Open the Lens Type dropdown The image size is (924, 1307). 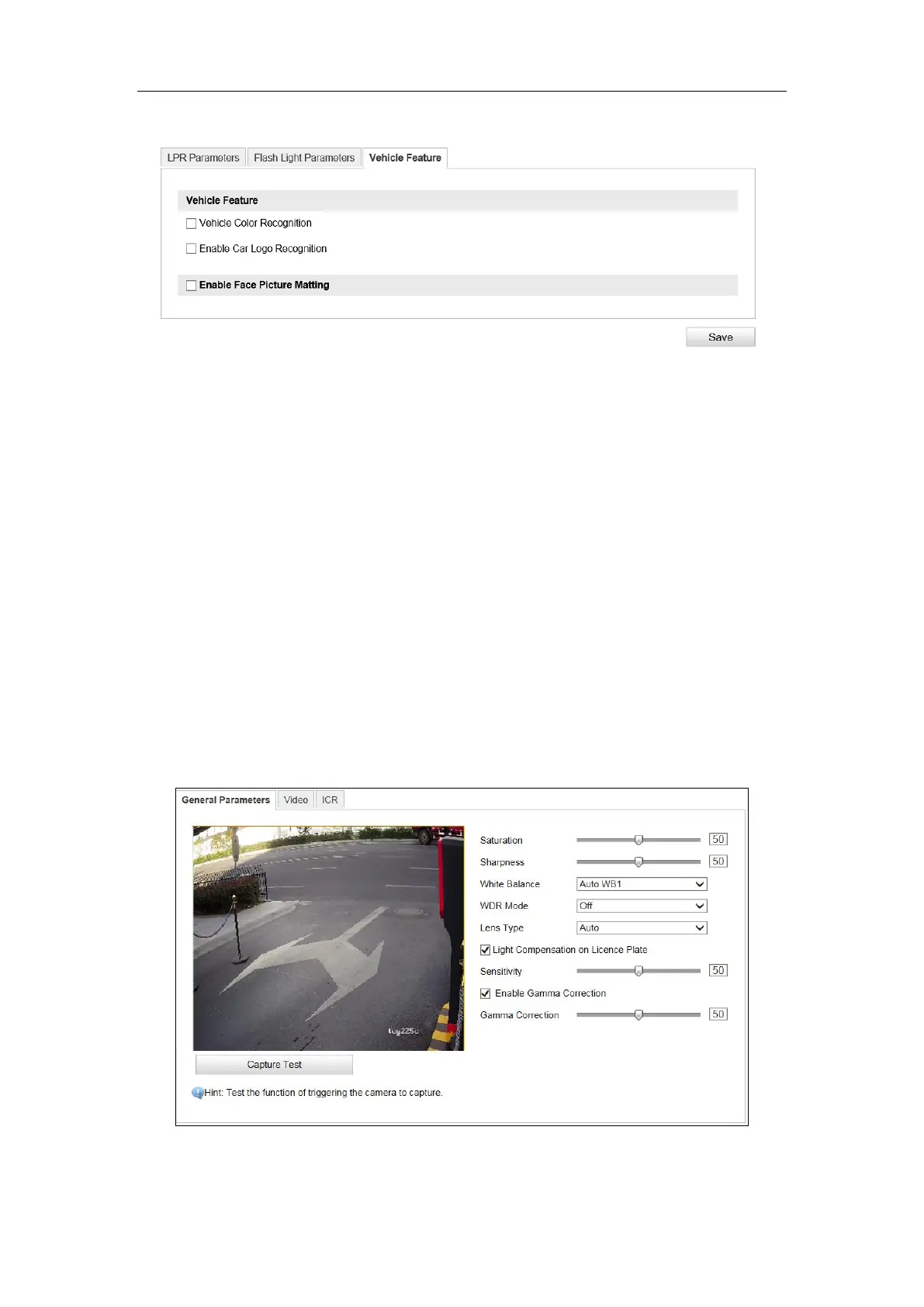coord(642,927)
